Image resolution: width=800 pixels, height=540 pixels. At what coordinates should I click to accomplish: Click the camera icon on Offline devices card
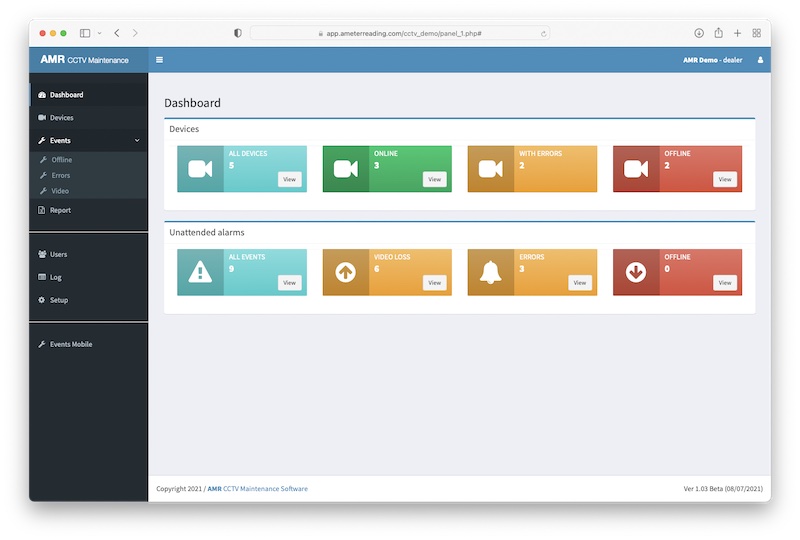(x=636, y=169)
